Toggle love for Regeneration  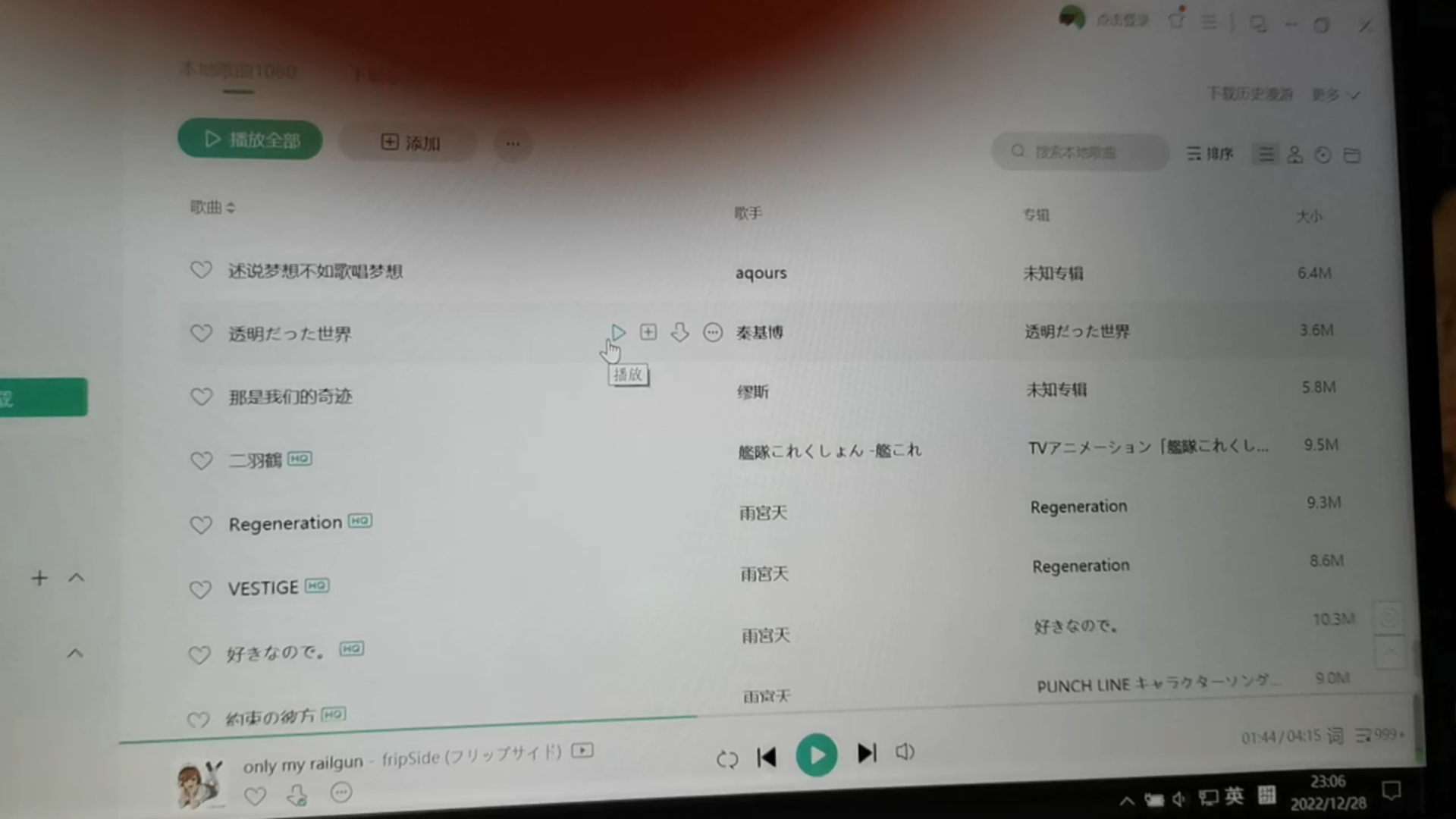pos(199,522)
